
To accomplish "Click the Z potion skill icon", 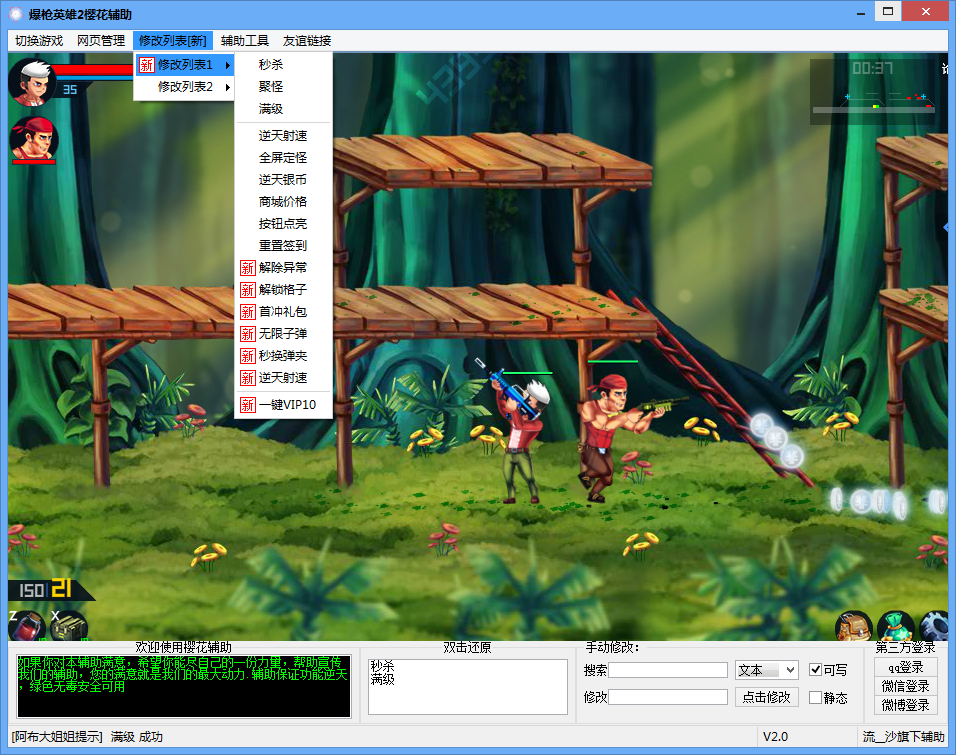I will point(27,626).
